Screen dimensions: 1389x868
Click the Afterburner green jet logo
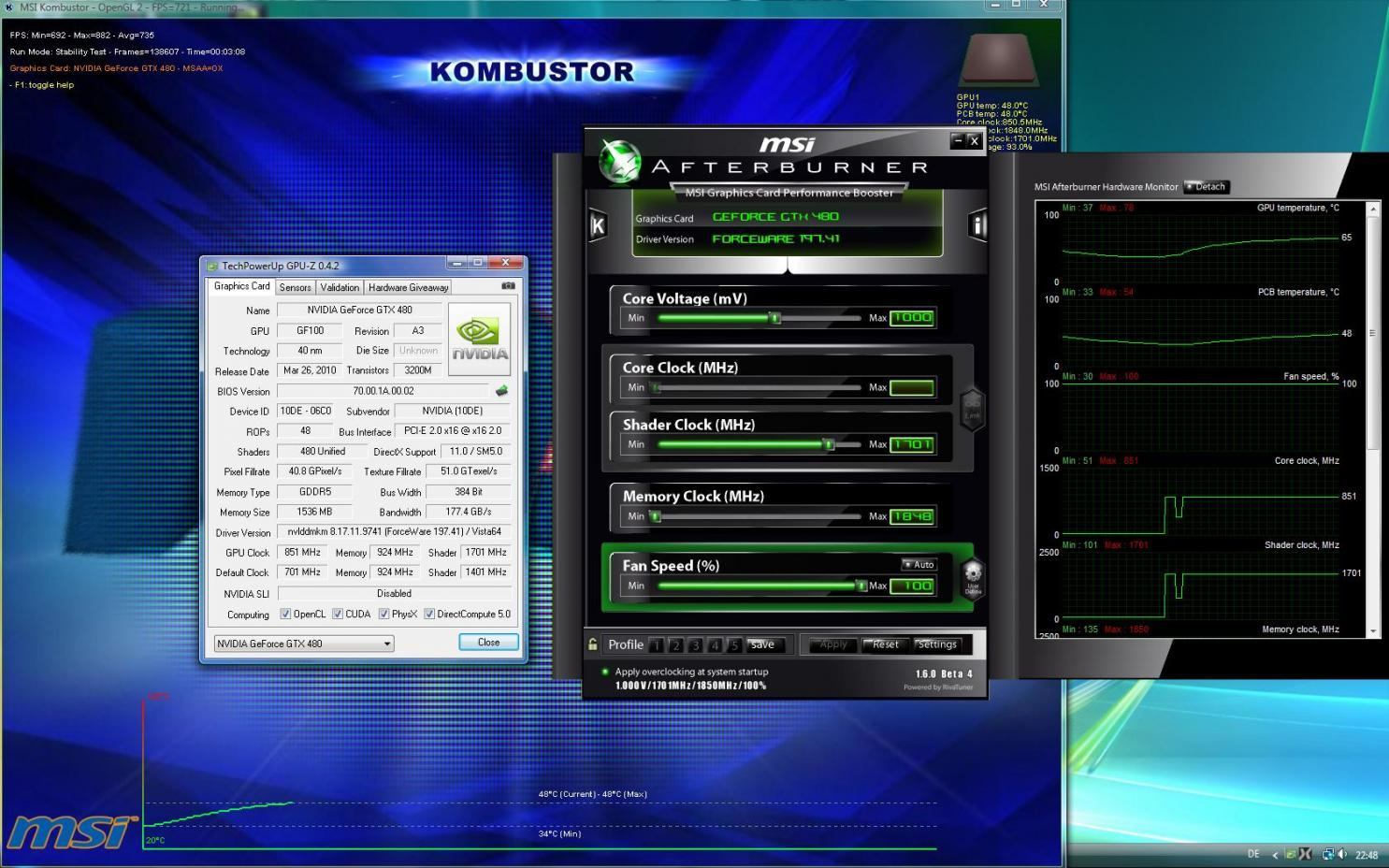tap(619, 161)
